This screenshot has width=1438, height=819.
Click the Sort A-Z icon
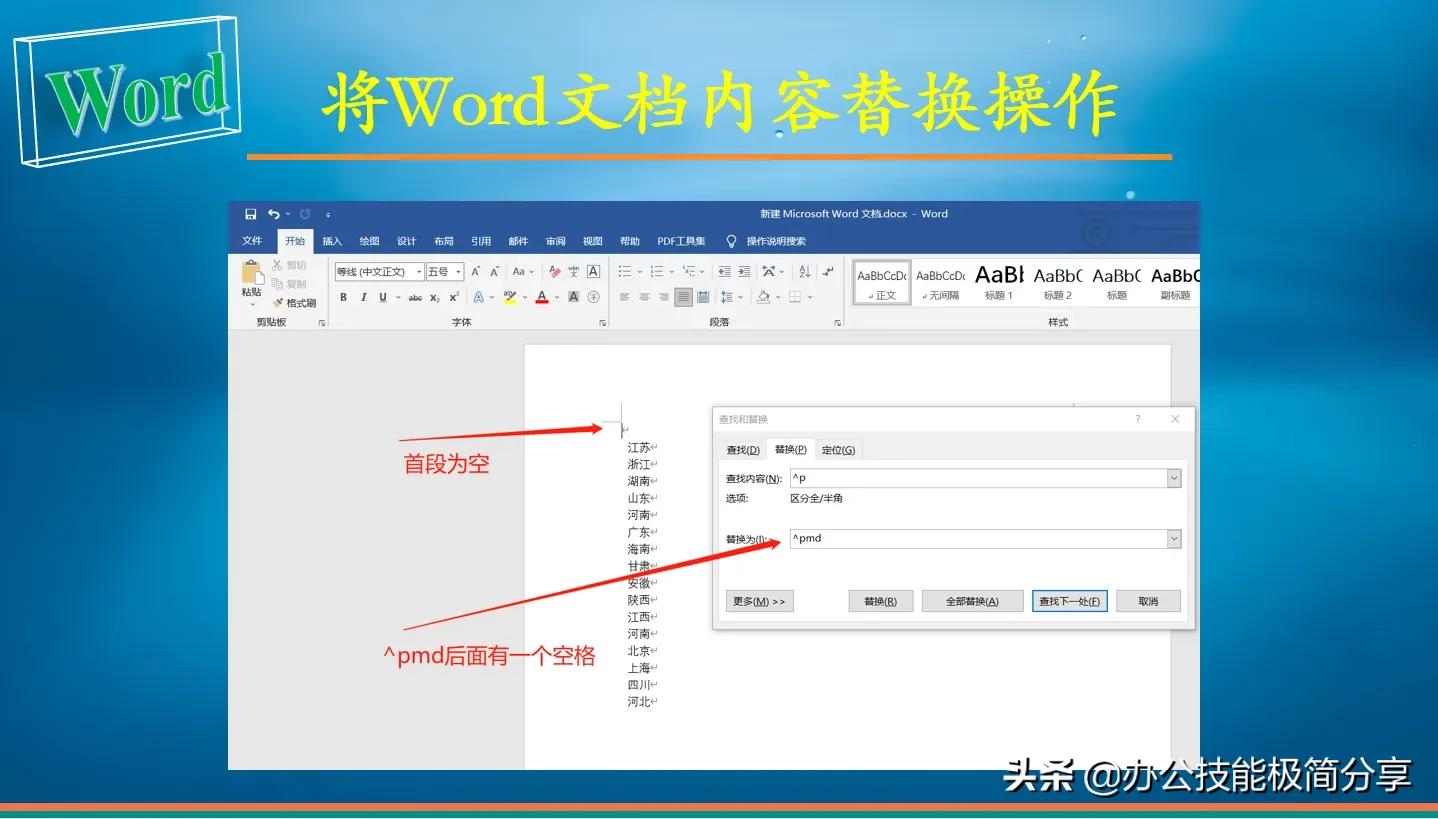[805, 272]
